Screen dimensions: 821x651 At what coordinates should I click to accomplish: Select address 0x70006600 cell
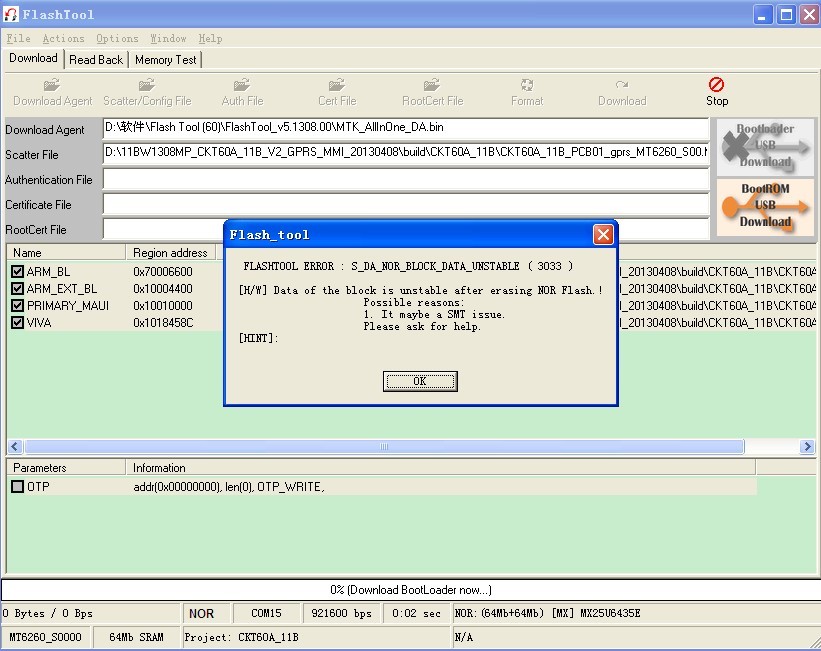(163, 271)
